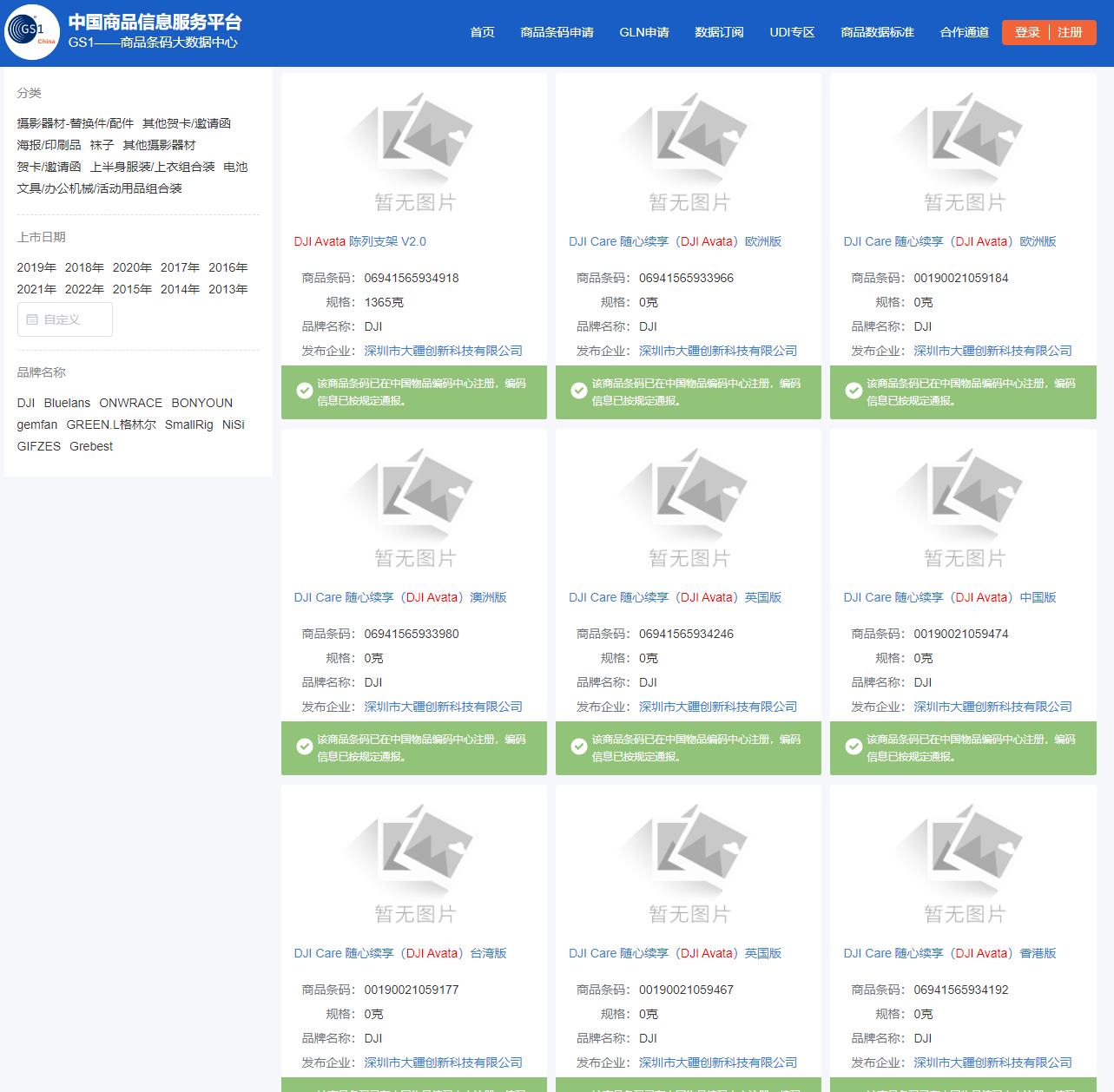This screenshot has height=1092, width=1114.
Task: Open DJI Avata 陈列支架 V2.0 product
Action: 360,241
